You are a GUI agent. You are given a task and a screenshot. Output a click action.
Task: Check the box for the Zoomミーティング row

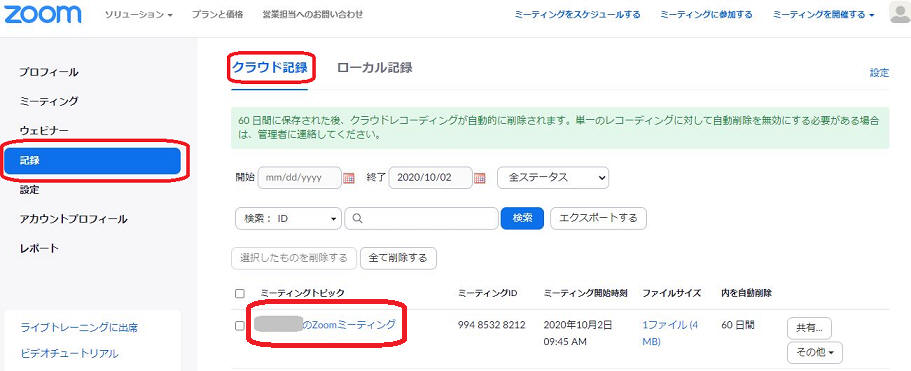click(239, 326)
